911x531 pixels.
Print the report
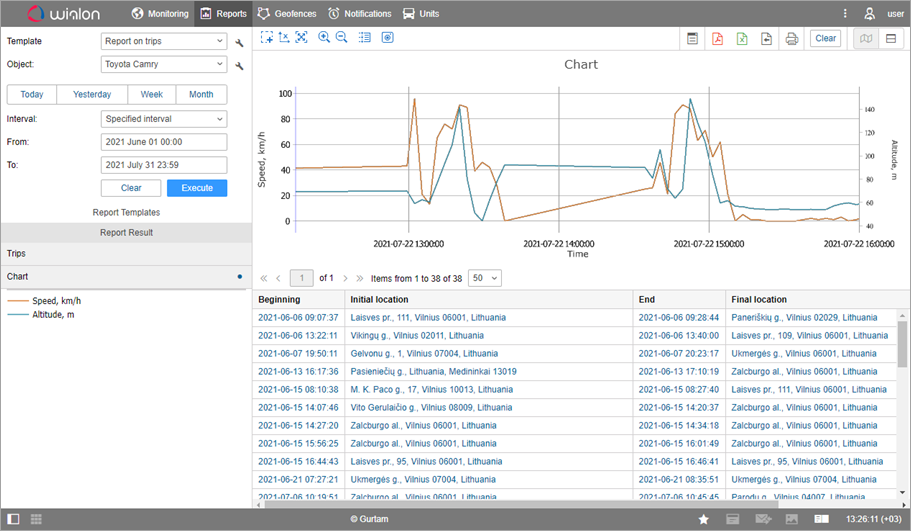coord(792,39)
